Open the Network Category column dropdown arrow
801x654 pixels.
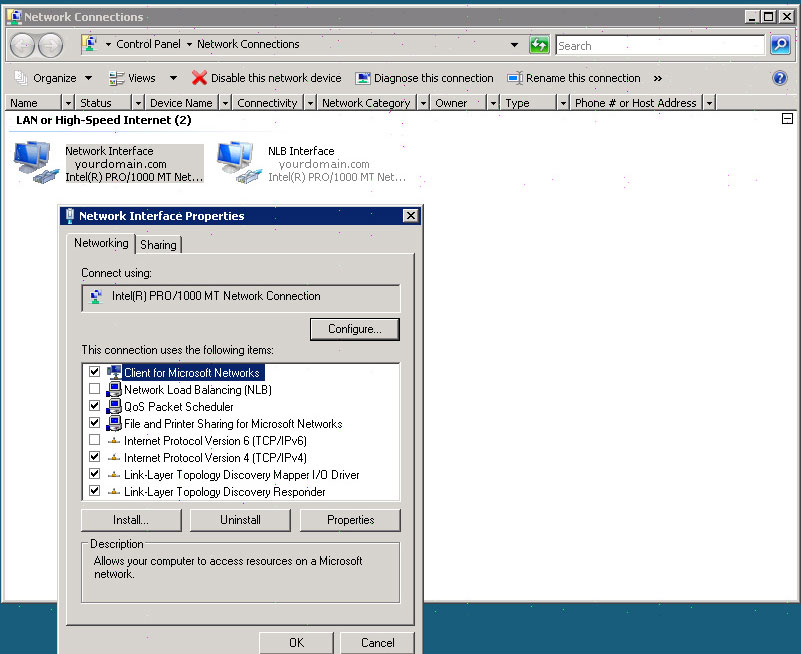tap(423, 103)
